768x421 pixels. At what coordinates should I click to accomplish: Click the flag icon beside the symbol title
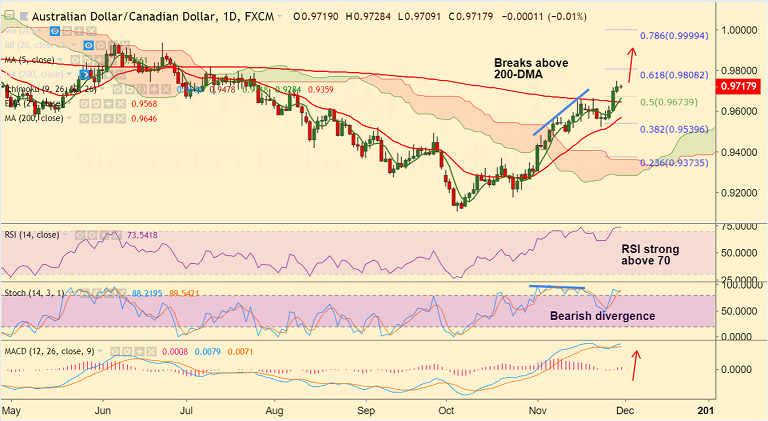24,16
